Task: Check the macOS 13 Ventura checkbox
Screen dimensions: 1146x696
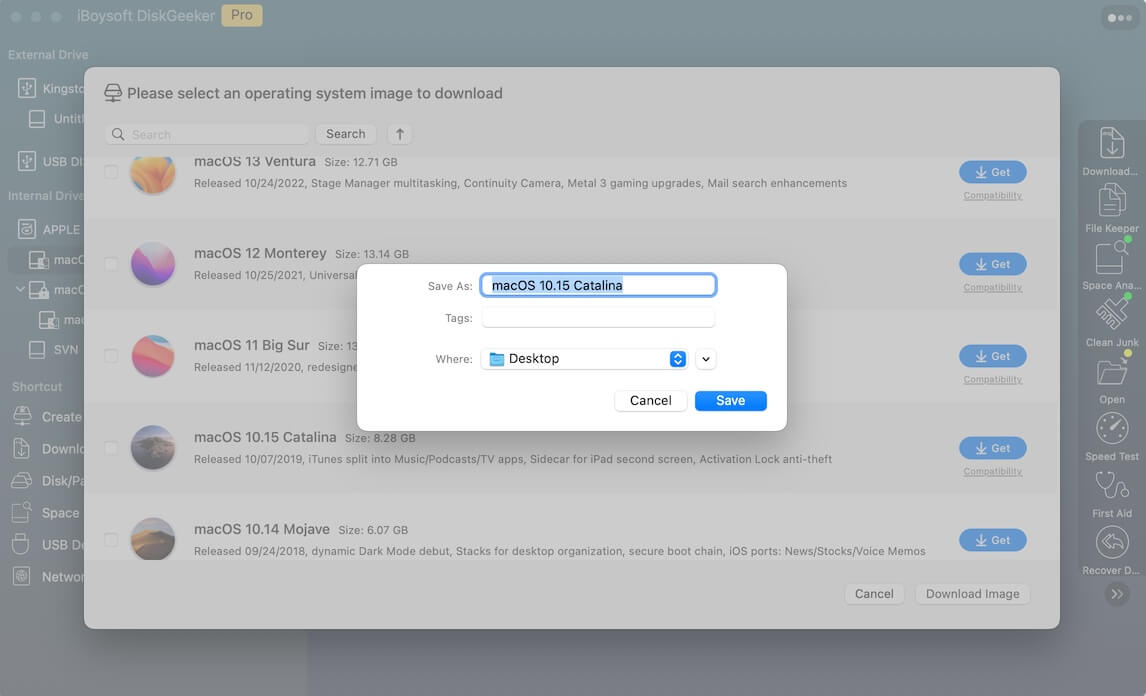Action: [111, 172]
